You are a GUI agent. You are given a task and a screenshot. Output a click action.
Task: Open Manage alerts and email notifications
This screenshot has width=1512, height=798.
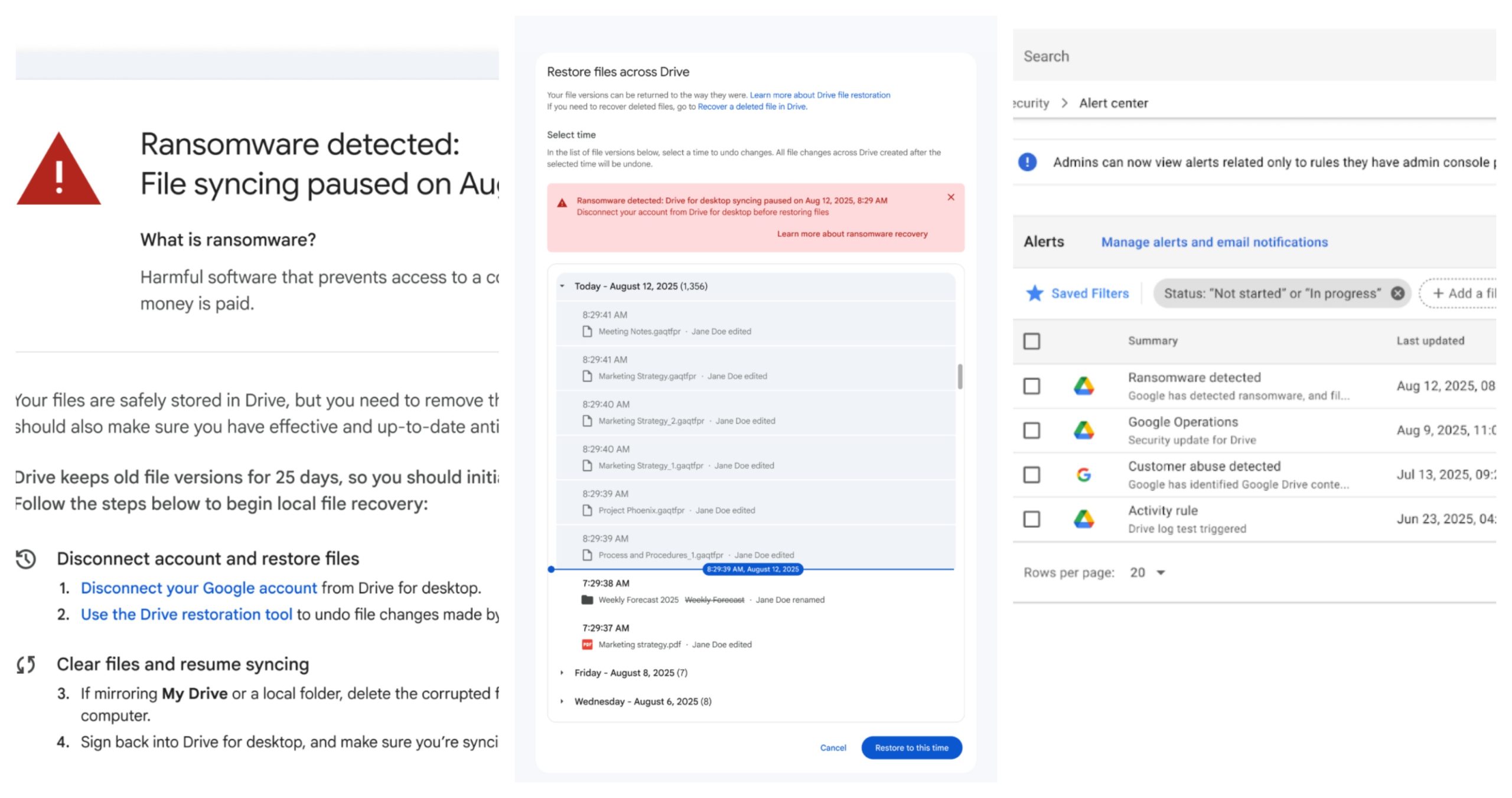tap(1214, 242)
